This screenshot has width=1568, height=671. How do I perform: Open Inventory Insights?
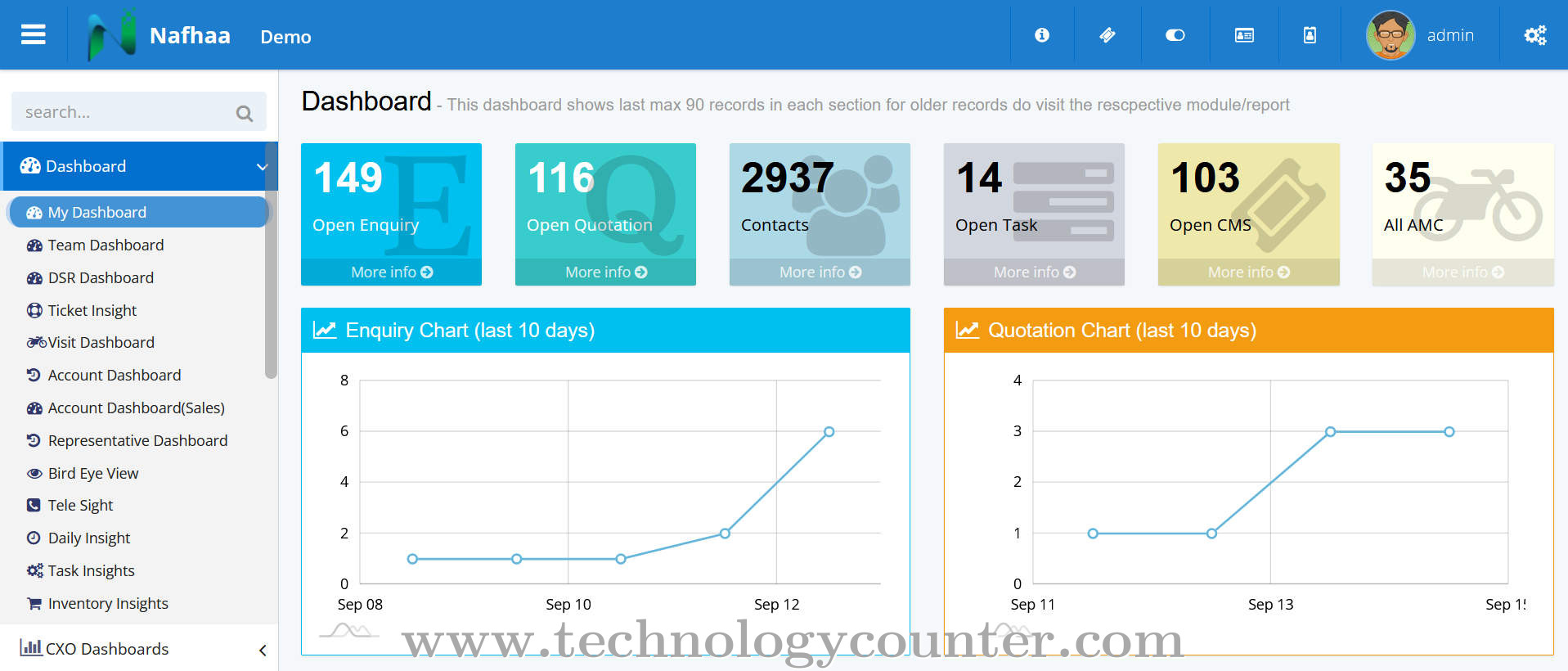[108, 603]
